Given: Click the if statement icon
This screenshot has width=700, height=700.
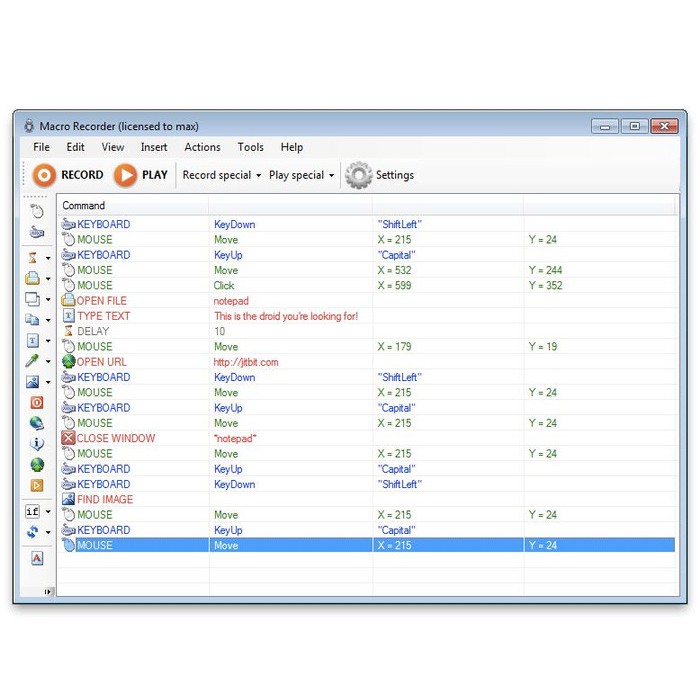Looking at the screenshot, I should (33, 511).
